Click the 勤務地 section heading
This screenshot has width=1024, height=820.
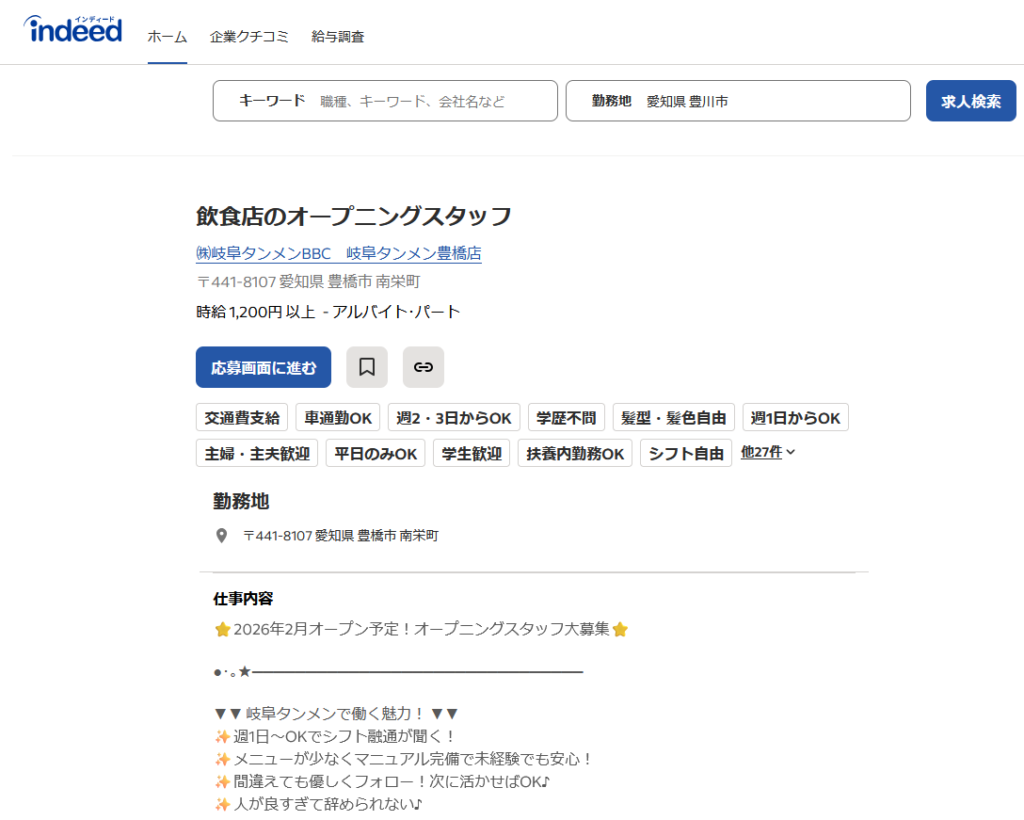(x=241, y=501)
